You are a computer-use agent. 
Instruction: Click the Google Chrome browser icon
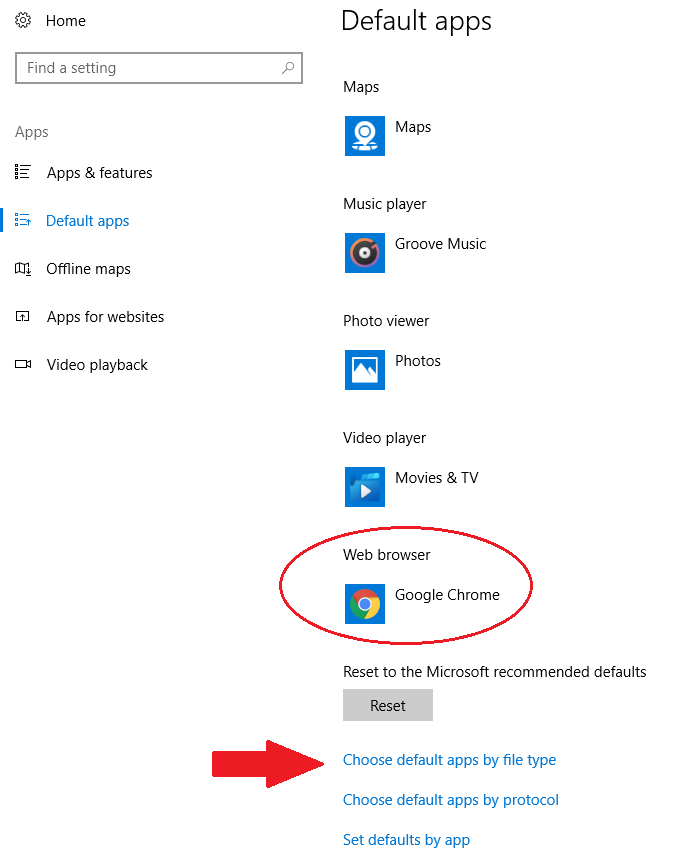click(365, 604)
